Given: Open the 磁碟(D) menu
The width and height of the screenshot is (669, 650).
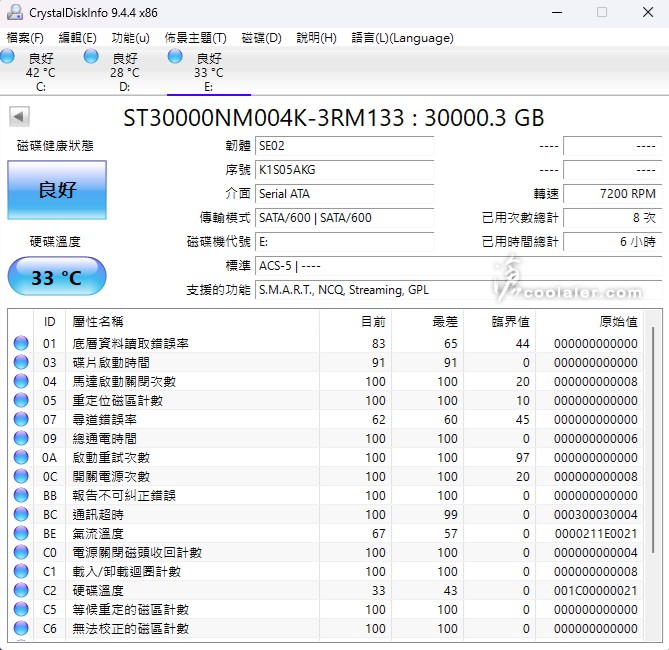Looking at the screenshot, I should point(261,38).
